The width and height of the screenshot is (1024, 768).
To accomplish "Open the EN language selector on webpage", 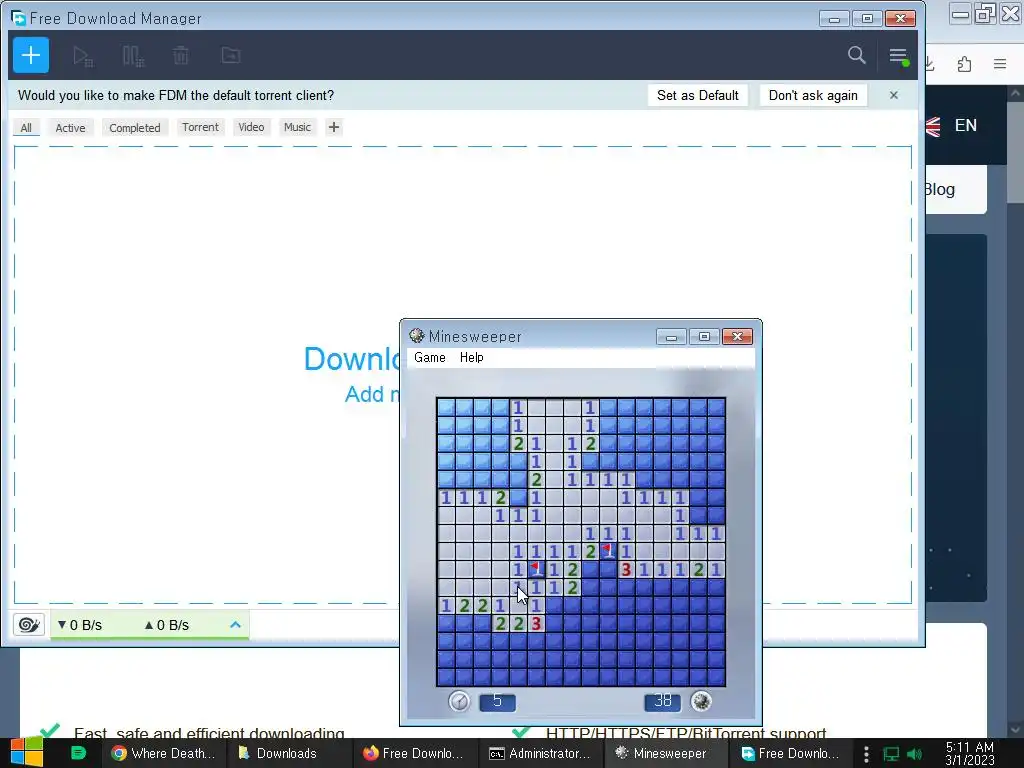I will (965, 125).
